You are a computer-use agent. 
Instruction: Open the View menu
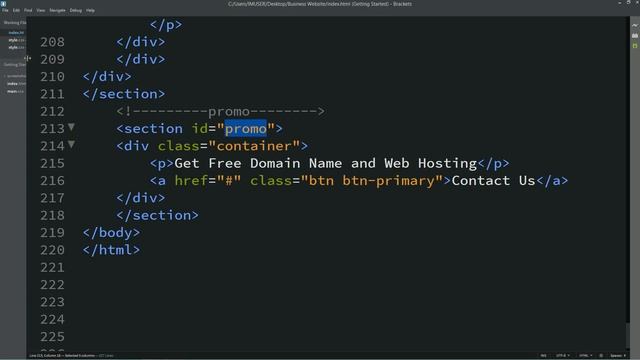[x=41, y=10]
